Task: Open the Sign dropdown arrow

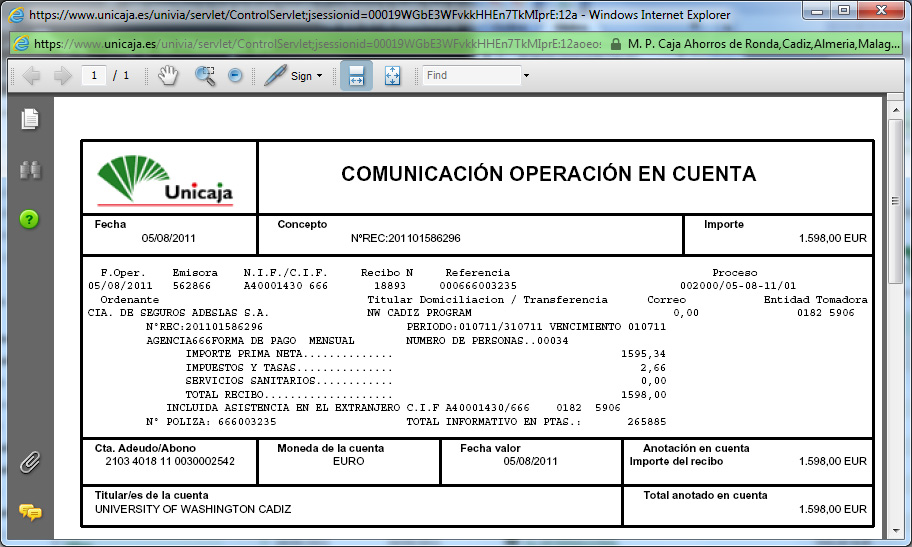Action: coord(319,76)
